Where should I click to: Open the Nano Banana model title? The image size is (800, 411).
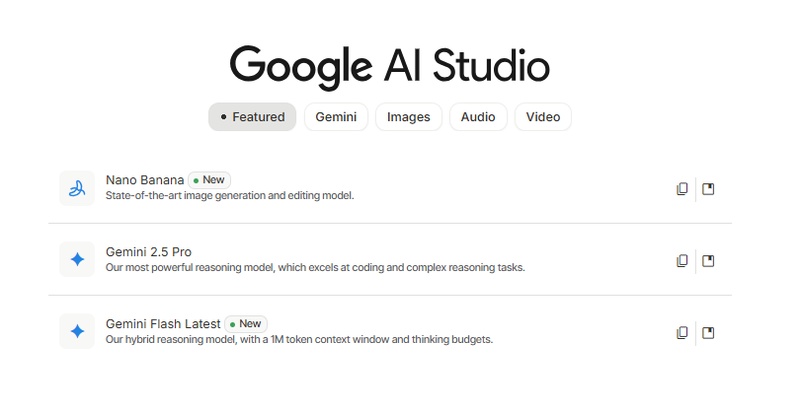pyautogui.click(x=144, y=180)
